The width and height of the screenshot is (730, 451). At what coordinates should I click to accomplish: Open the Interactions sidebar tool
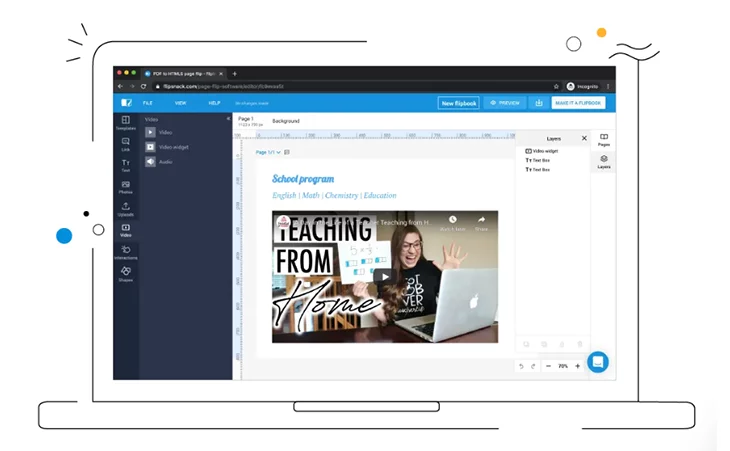pyautogui.click(x=126, y=252)
